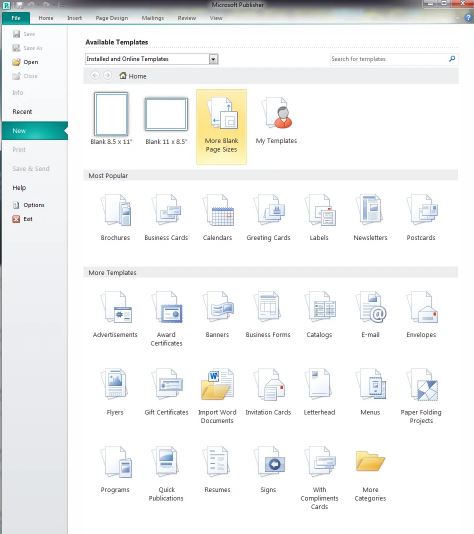Open My Templates
The width and height of the screenshot is (474, 534).
(276, 121)
